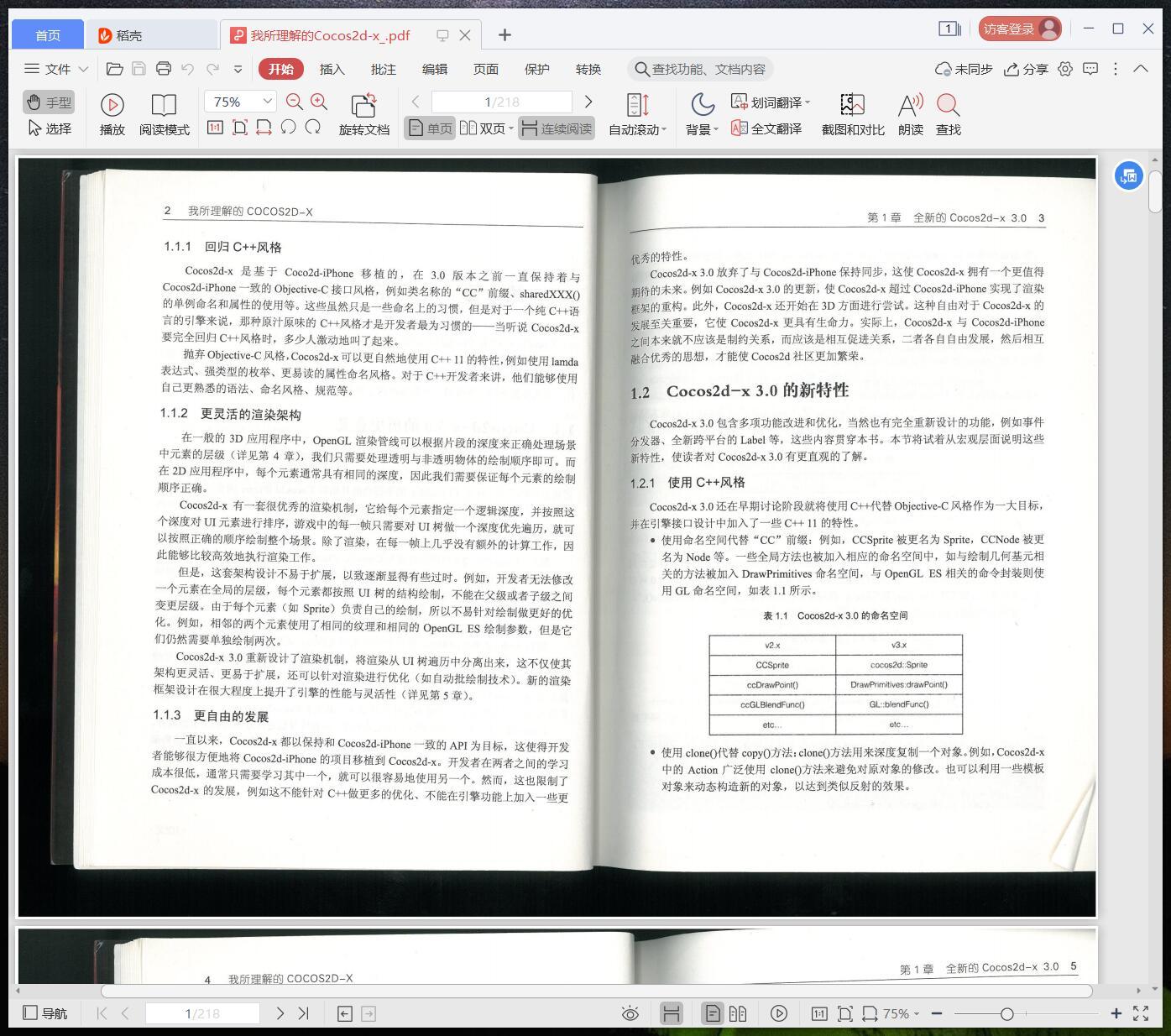This screenshot has width=1171, height=1036.
Task: Toggle eye protection mode in the status bar
Action: coord(630,1013)
